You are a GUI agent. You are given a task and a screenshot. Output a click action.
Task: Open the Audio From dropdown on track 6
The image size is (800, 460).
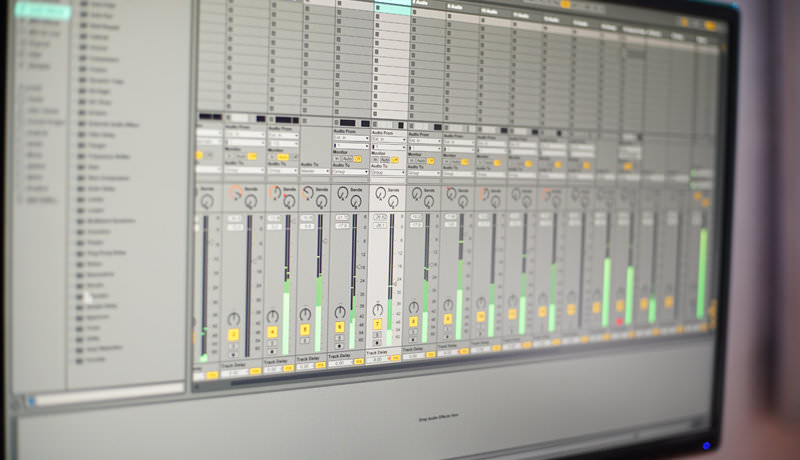(x=351, y=138)
